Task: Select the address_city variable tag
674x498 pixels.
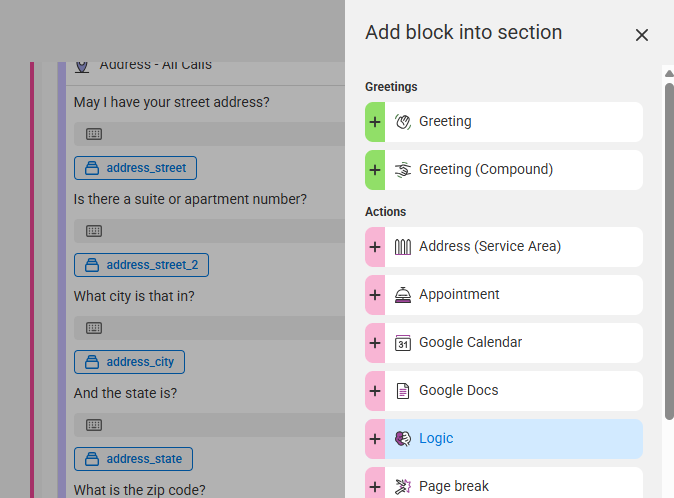Action: point(129,362)
